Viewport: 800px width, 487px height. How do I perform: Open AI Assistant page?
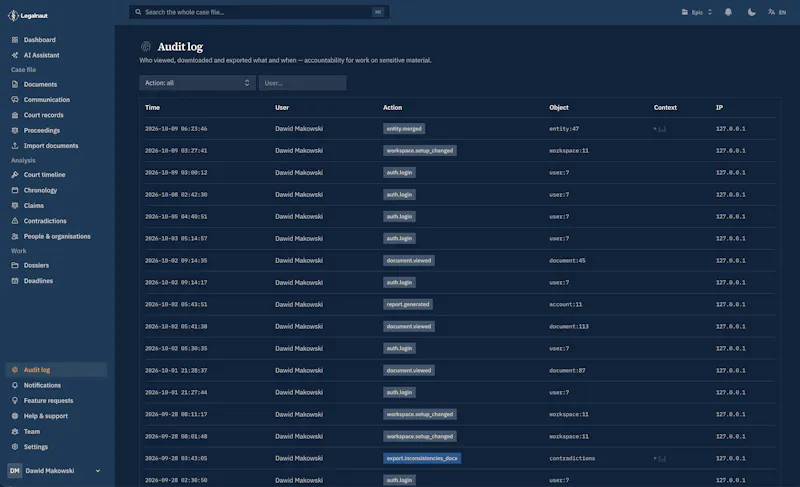pos(41,55)
